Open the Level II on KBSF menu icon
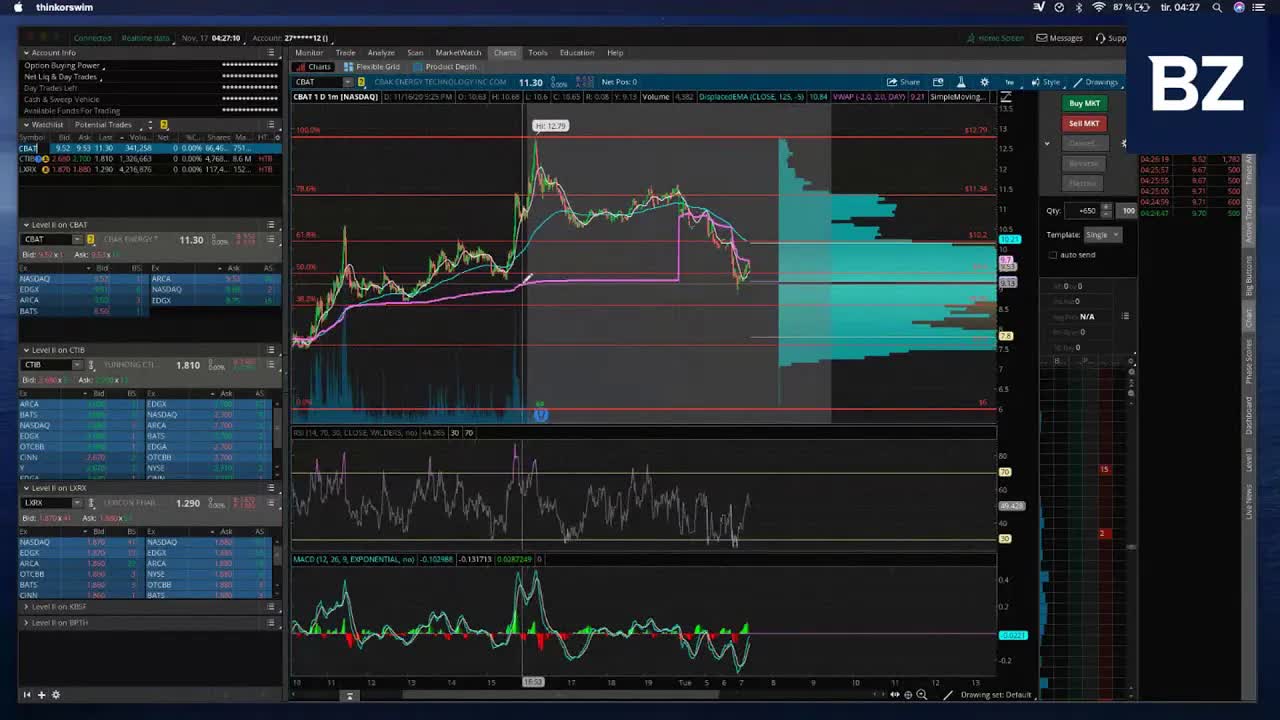This screenshot has width=1280, height=720. (271, 606)
